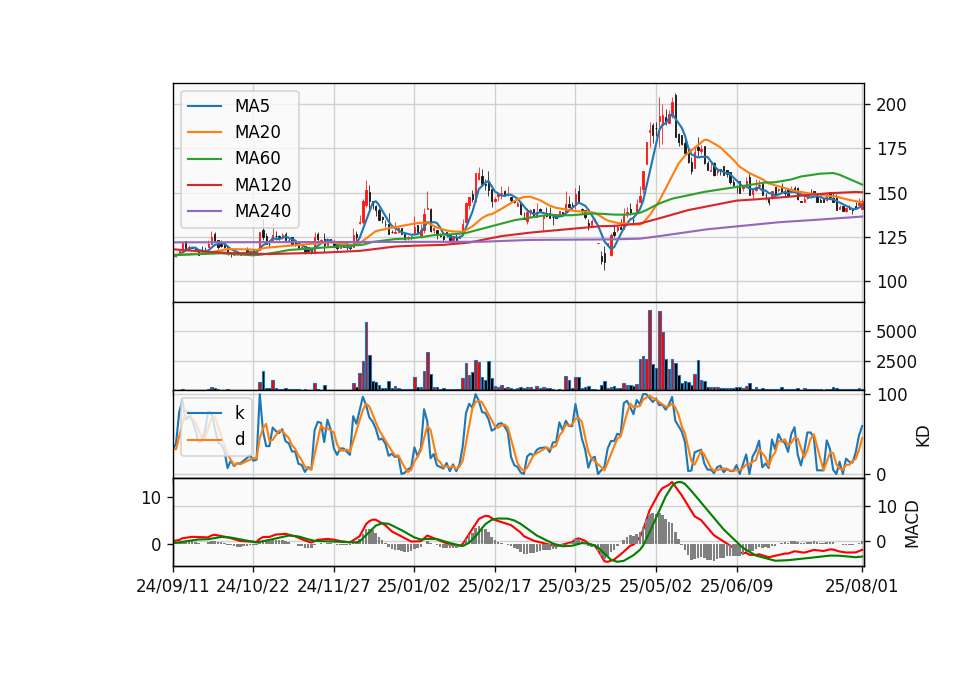Click the 150 price axis tick
The image size is (960, 690).
[x=891, y=194]
